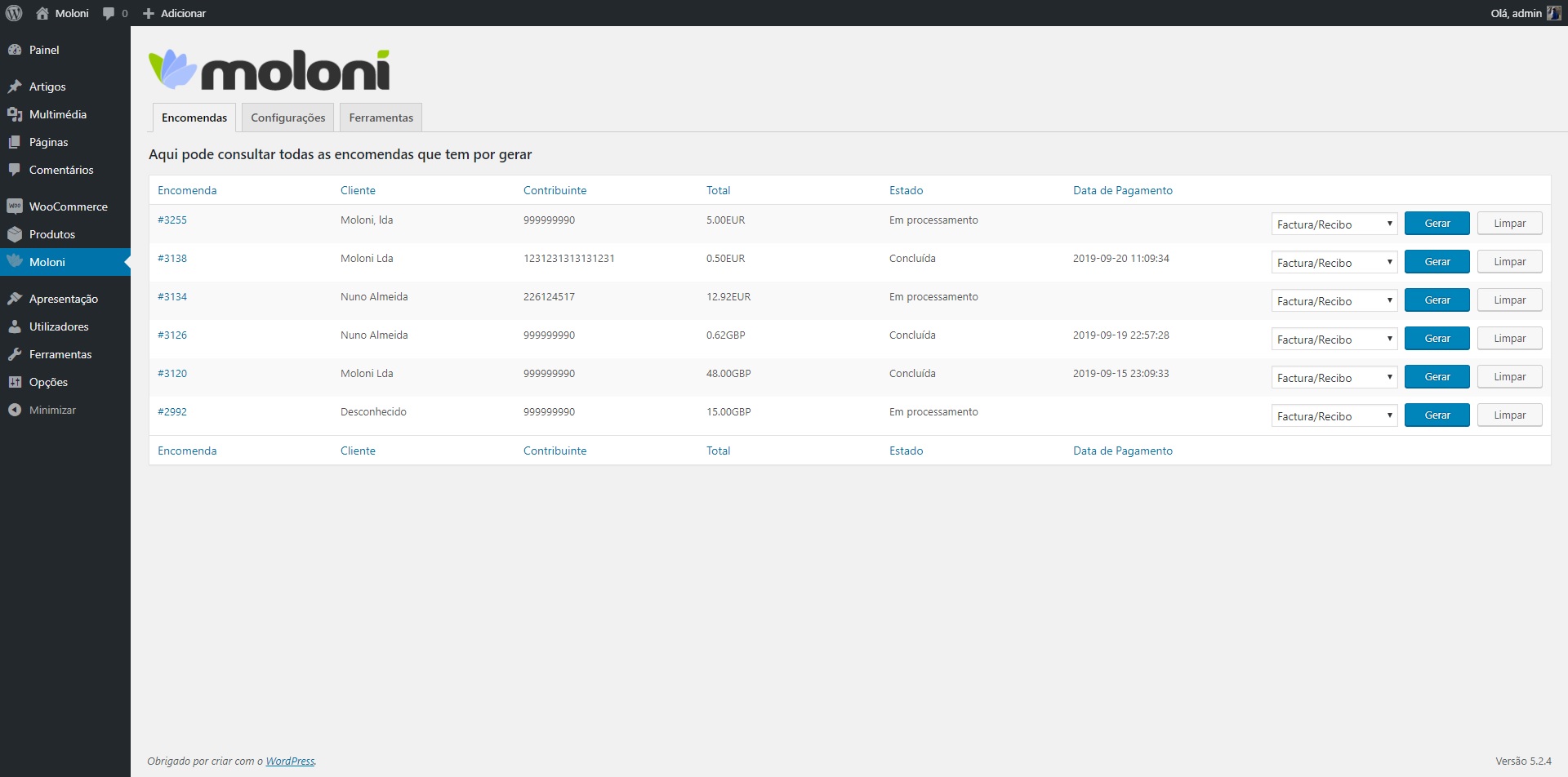The image size is (1568, 777).
Task: Click Limpar for order #2992
Action: pos(1510,415)
